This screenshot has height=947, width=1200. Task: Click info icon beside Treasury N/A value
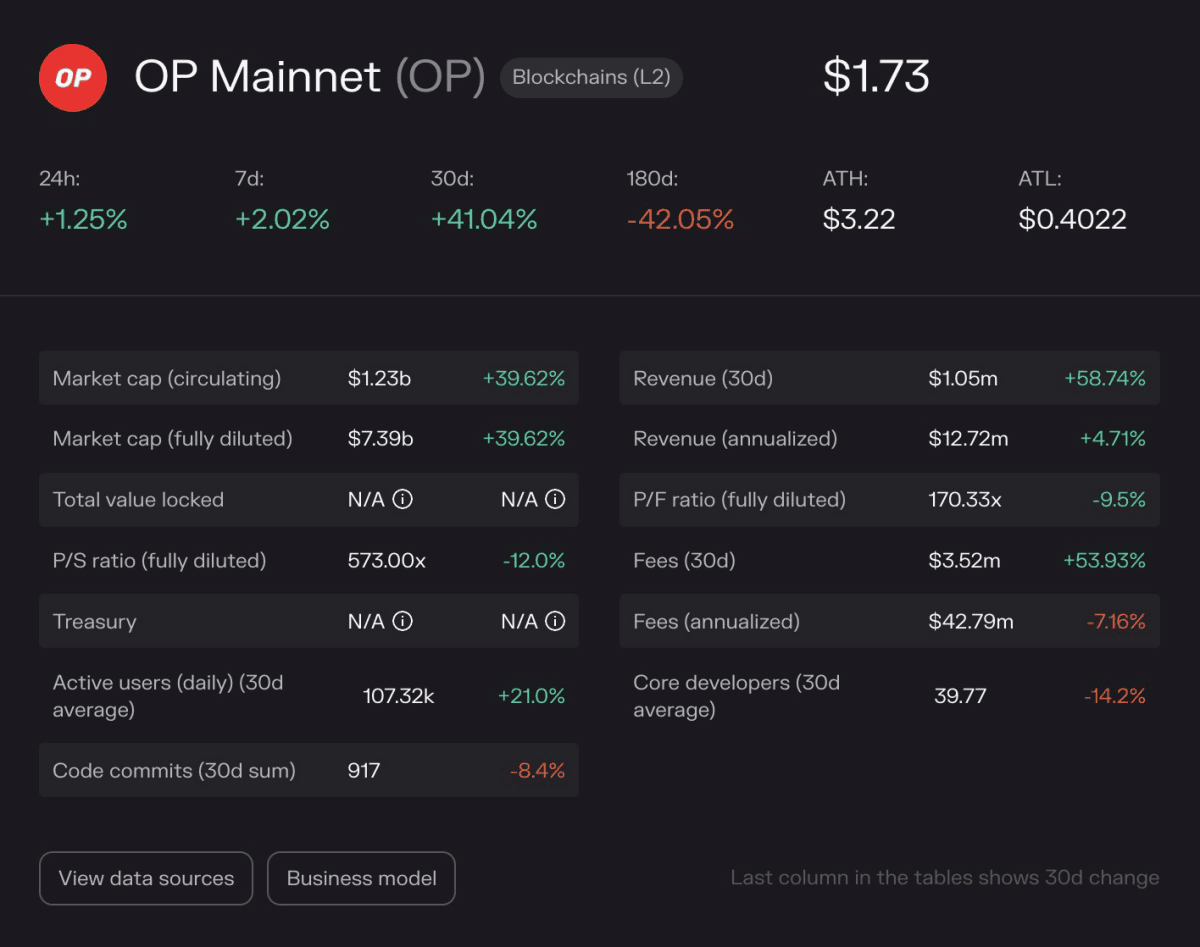pos(402,621)
